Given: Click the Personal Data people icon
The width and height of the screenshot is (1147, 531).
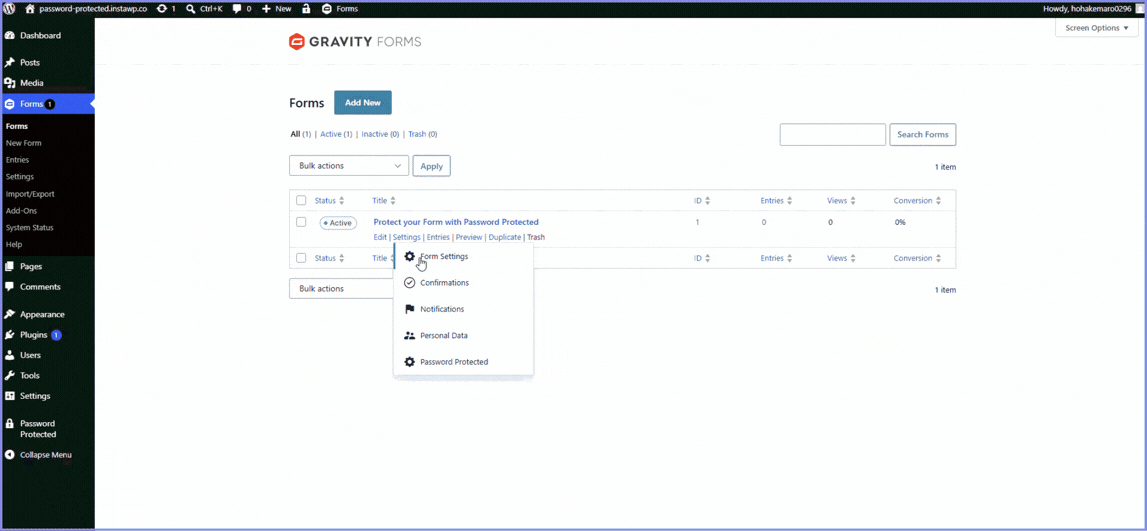Looking at the screenshot, I should pyautogui.click(x=410, y=335).
